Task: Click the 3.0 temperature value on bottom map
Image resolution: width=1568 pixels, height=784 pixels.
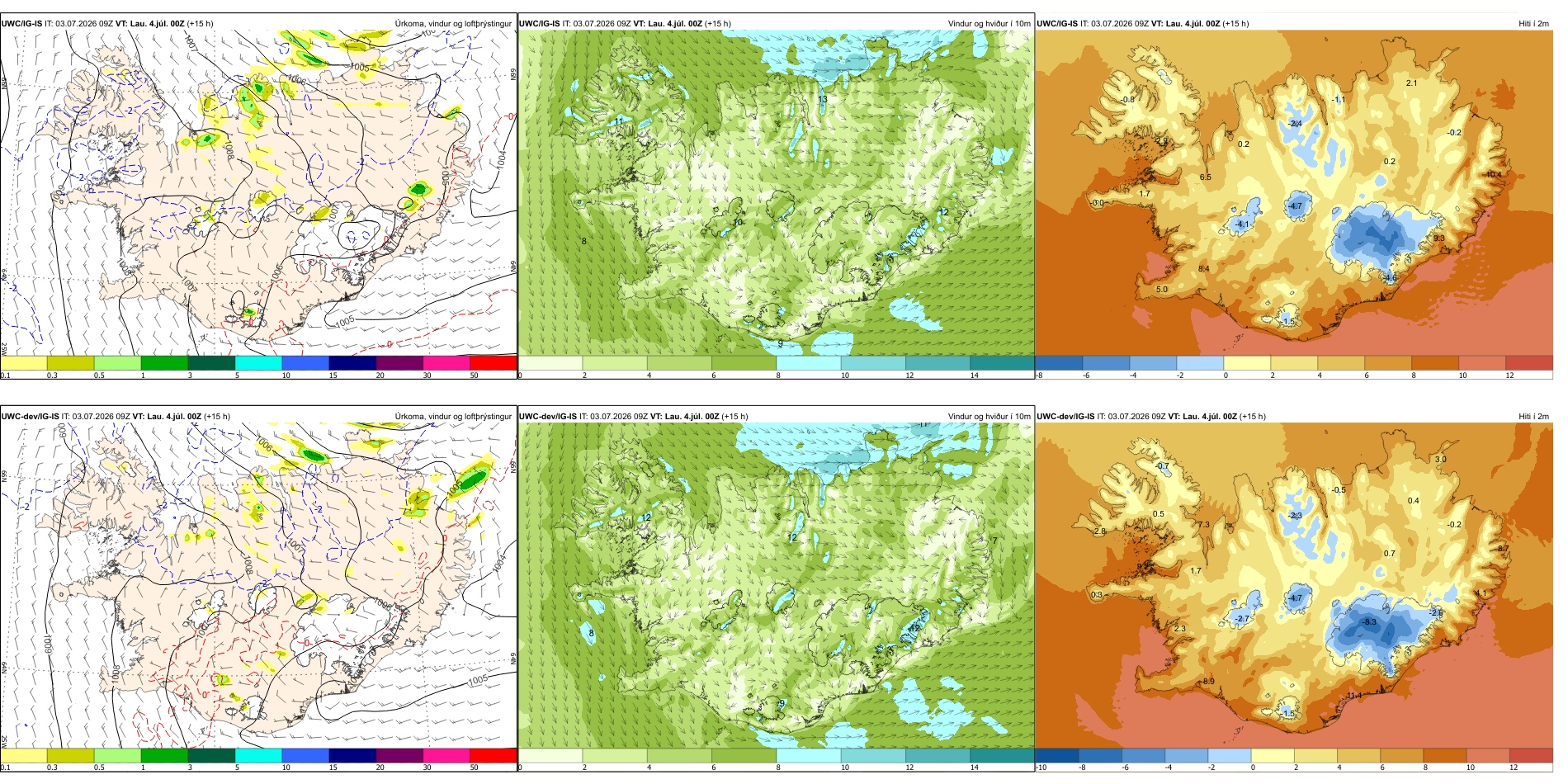Action: (1441, 460)
